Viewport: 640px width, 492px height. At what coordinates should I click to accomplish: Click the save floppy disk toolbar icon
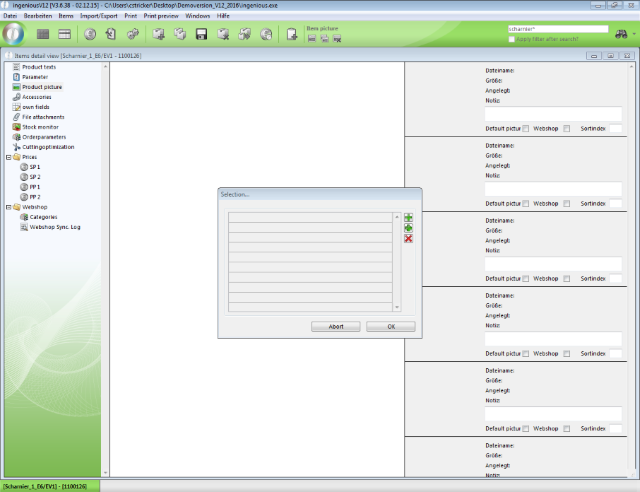coord(201,35)
